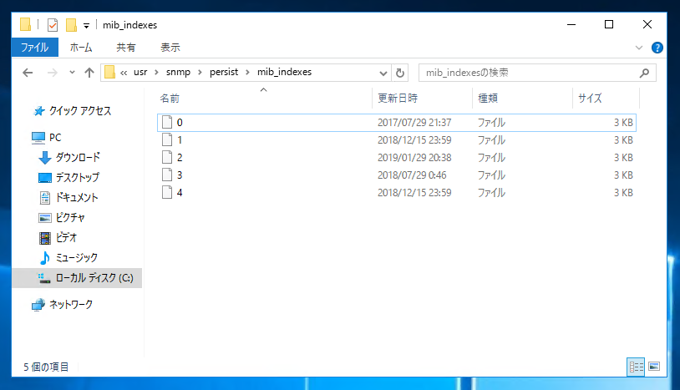Go forward with the right arrow
Screen dimensions: 680x390
[52, 72]
